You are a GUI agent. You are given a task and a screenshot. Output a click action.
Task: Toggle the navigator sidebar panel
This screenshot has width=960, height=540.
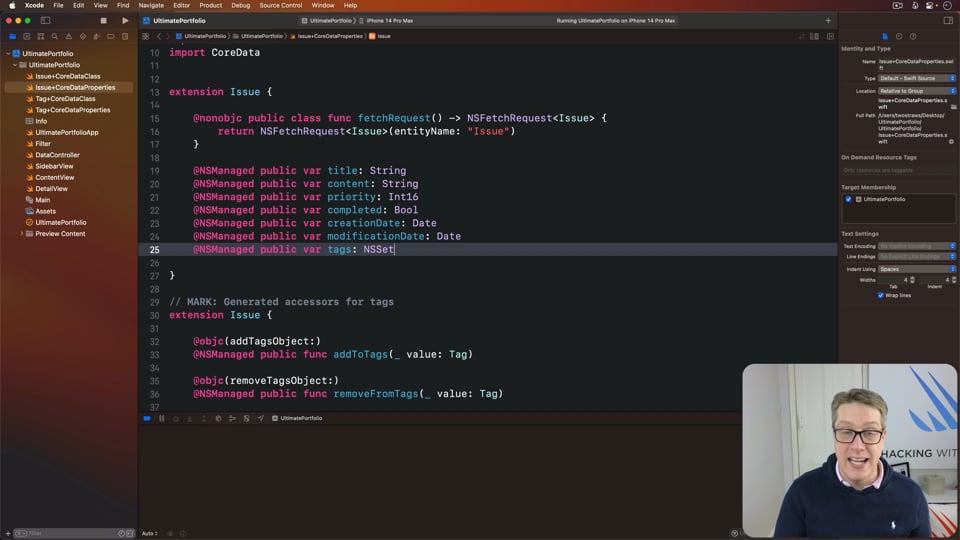[x=45, y=20]
